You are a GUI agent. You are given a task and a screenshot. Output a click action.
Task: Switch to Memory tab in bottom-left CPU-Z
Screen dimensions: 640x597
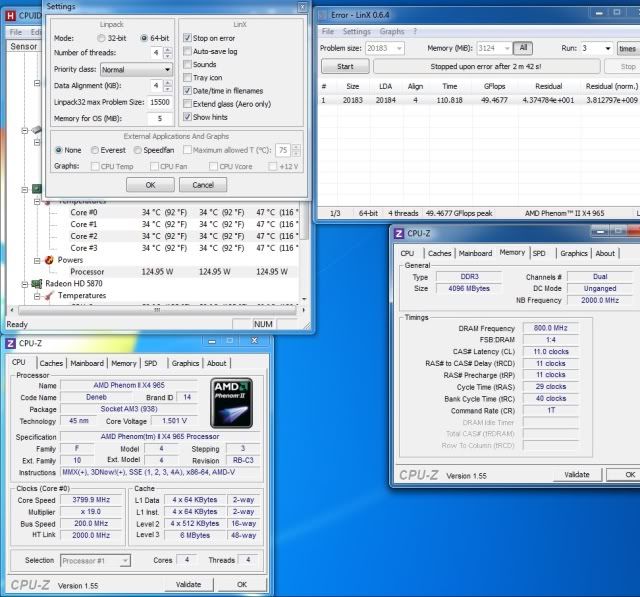[x=124, y=363]
